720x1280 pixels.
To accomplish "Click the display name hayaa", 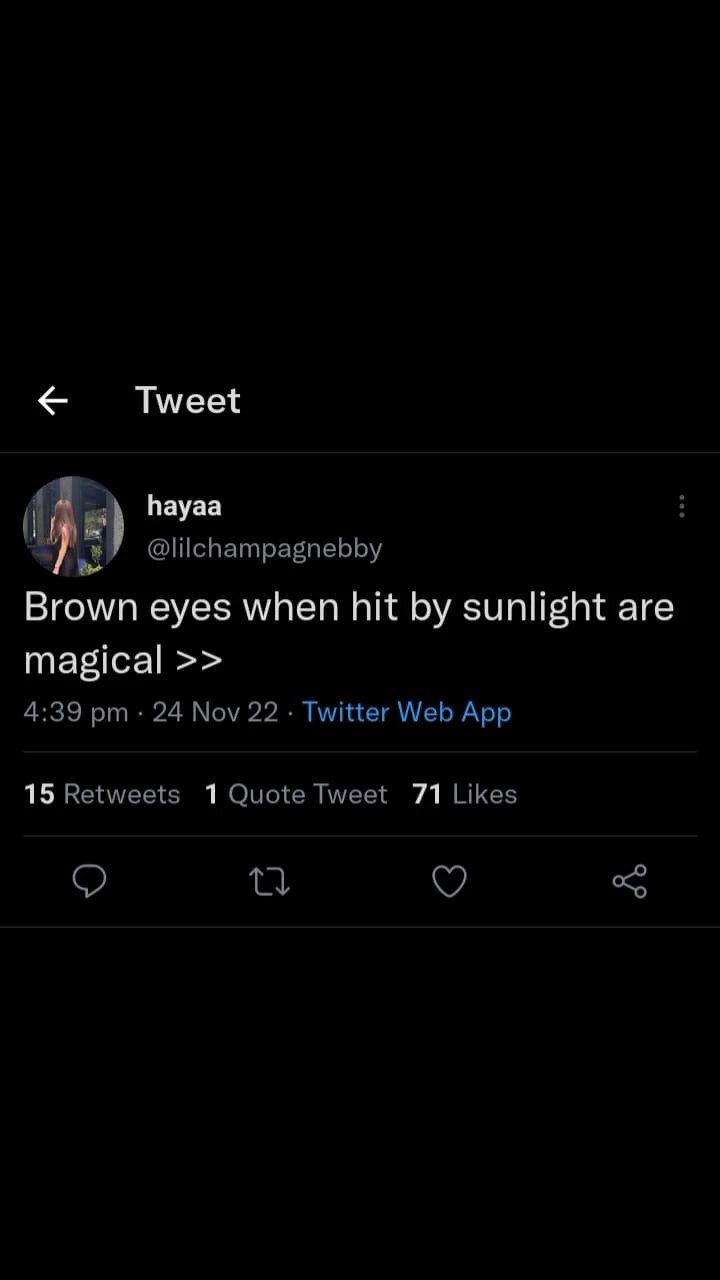I will click(184, 506).
